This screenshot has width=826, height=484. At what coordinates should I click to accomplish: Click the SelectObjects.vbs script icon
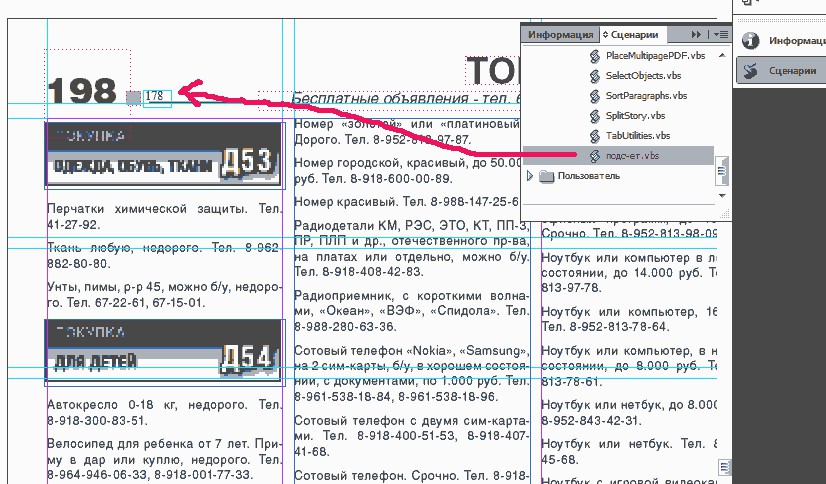595,76
